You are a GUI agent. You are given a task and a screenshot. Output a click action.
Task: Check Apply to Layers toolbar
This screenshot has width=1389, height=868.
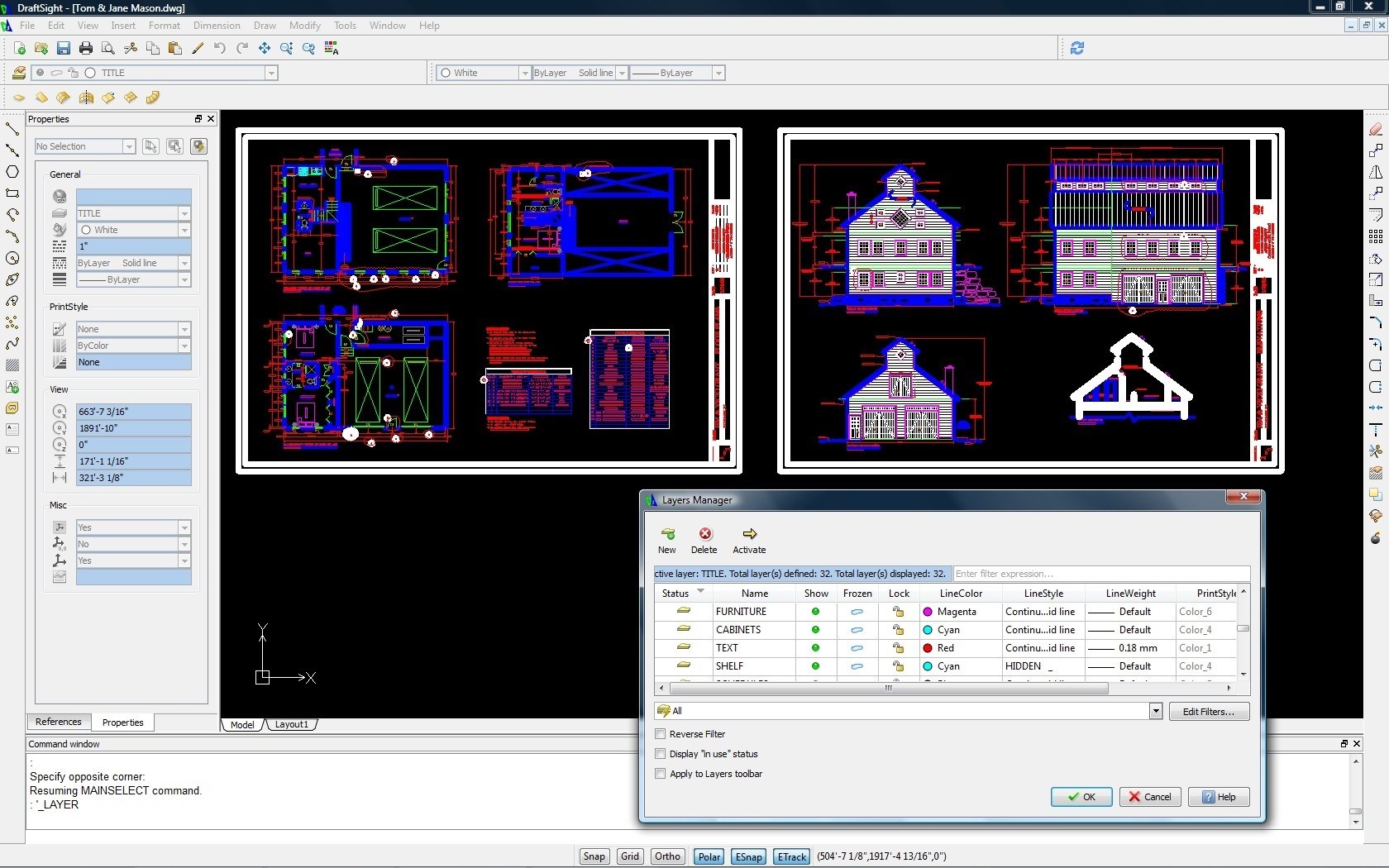(x=661, y=774)
